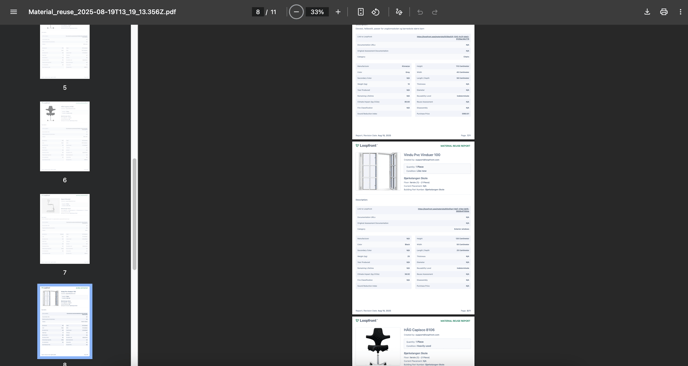Click the redo arrow in toolbar
688x366 pixels.
(x=435, y=12)
